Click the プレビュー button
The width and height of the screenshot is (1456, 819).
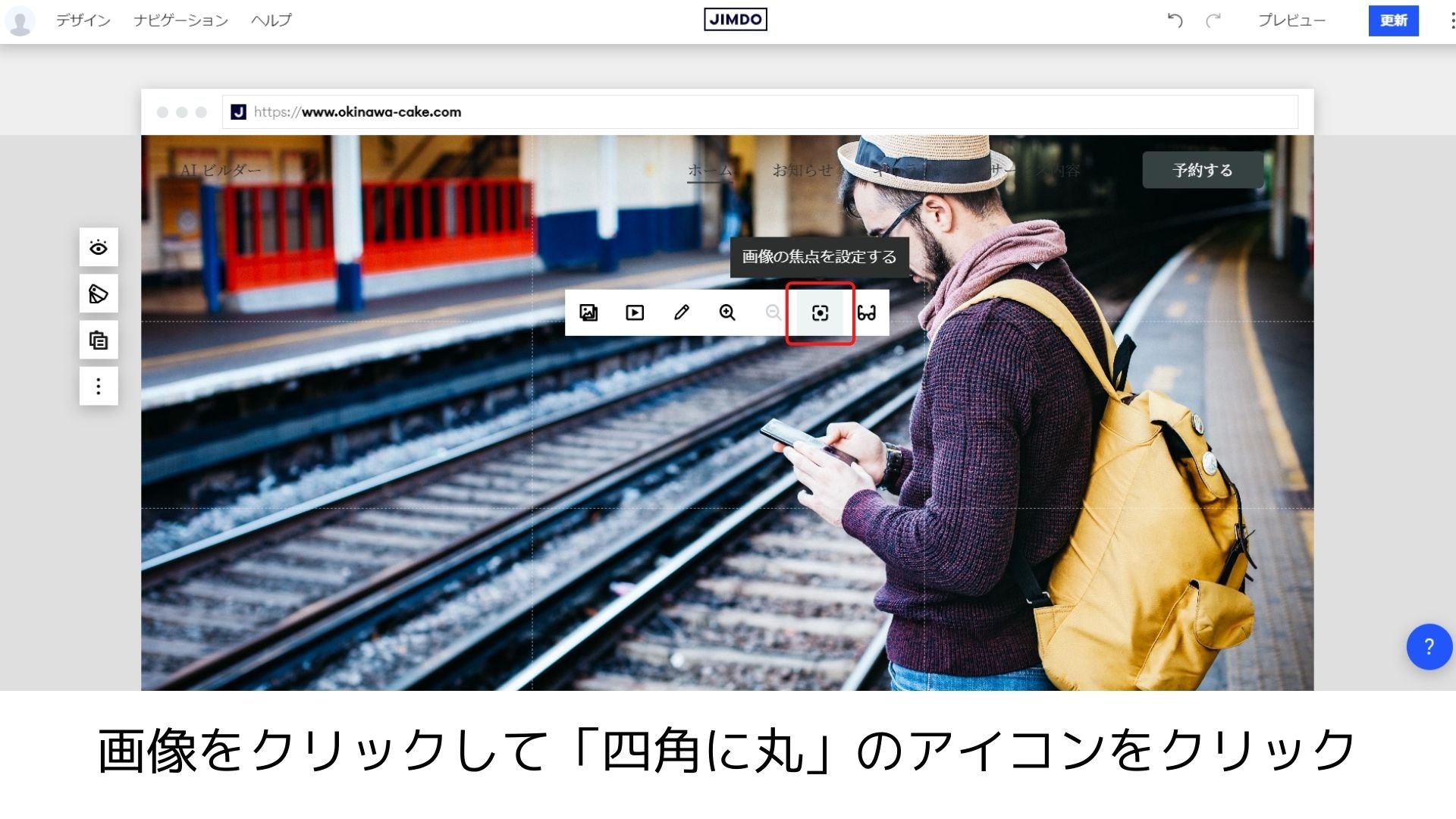tap(1291, 20)
